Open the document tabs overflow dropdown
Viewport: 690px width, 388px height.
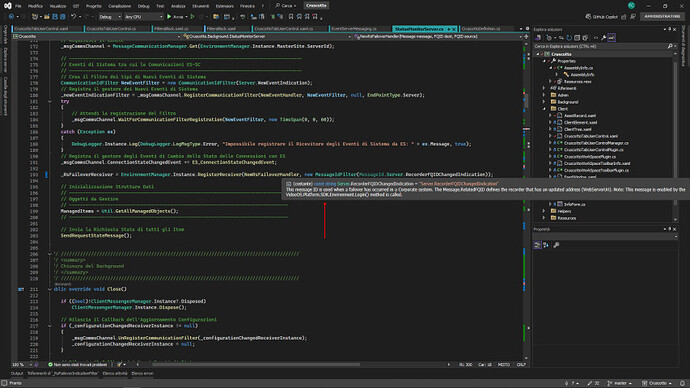tap(521, 29)
